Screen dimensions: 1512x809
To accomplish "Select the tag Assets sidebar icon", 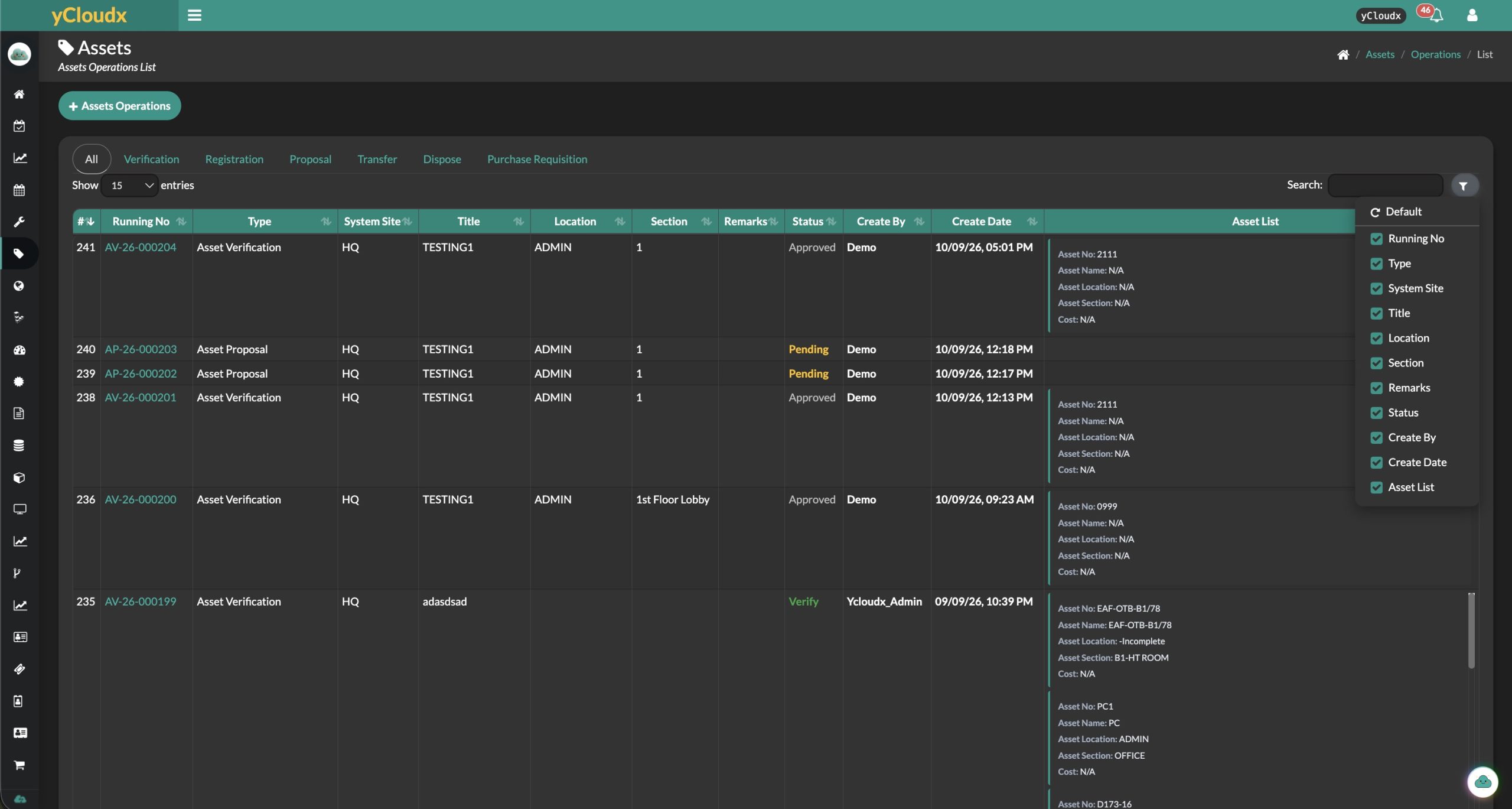I will click(19, 254).
